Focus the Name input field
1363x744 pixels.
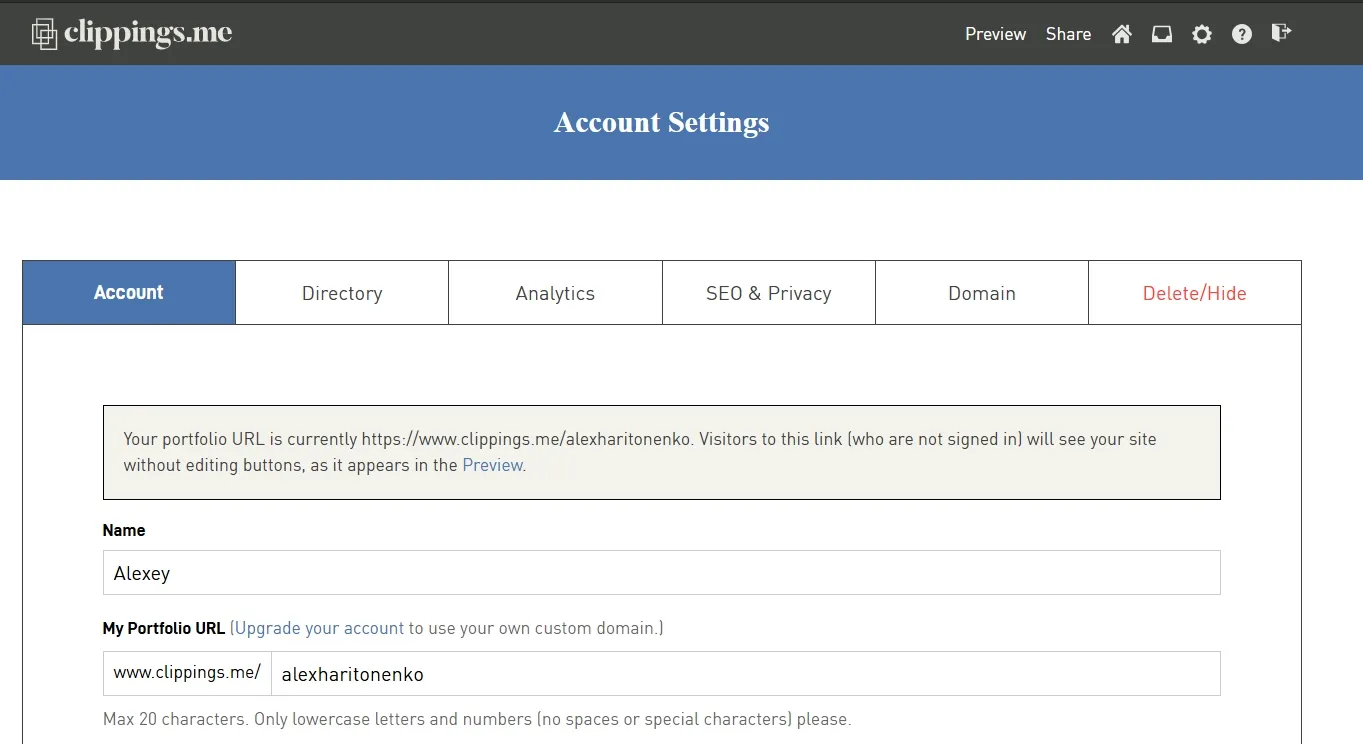coord(661,573)
